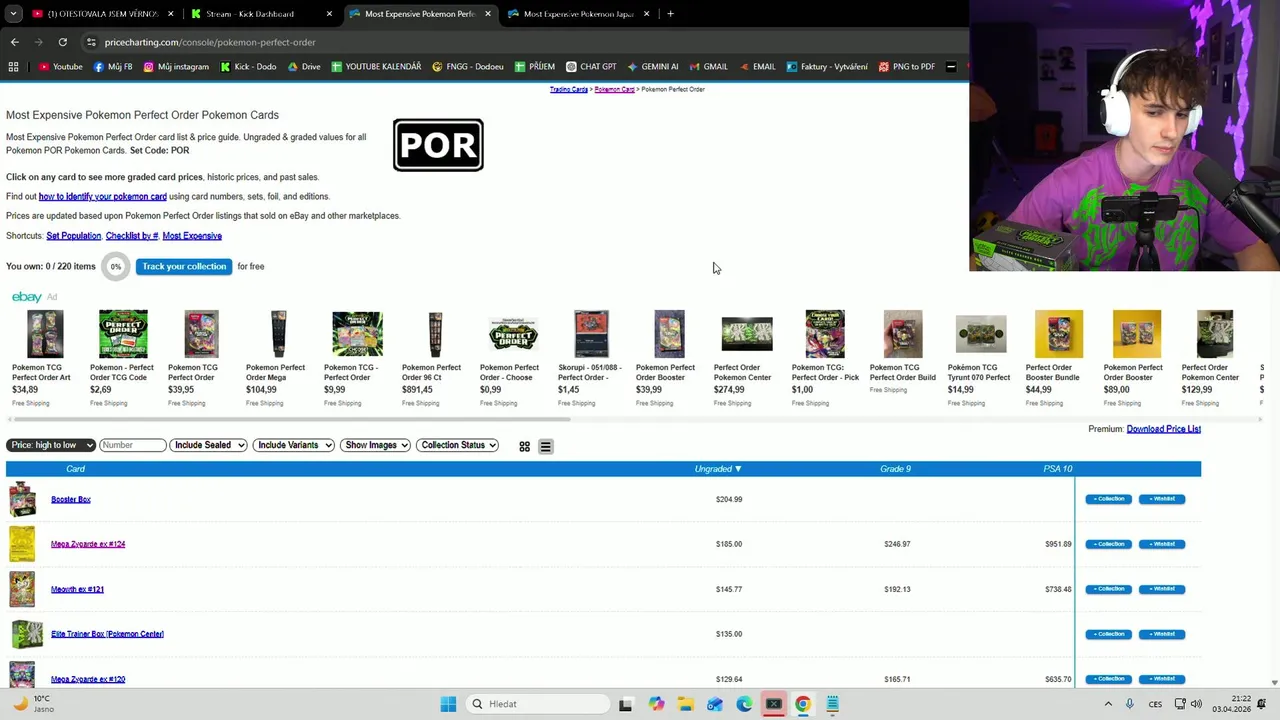
Task: Open the PŘÍJEM bookmark
Action: (535, 67)
